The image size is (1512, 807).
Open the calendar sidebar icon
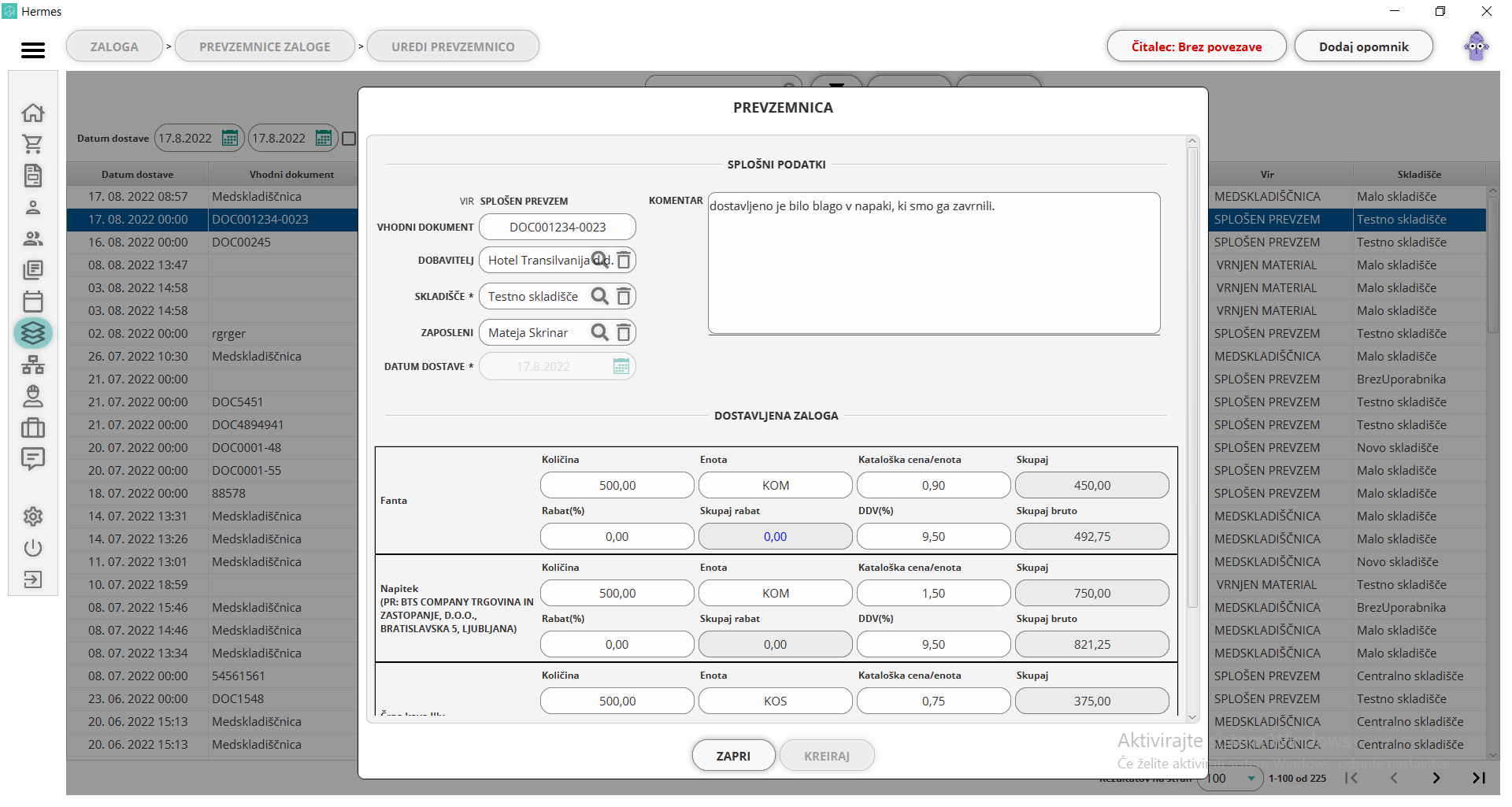pyautogui.click(x=33, y=302)
